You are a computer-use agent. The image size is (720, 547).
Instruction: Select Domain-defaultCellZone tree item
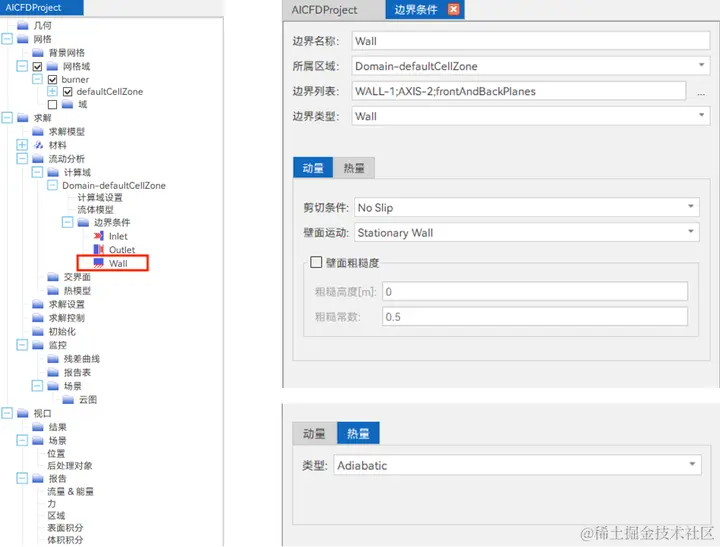pyautogui.click(x=114, y=186)
